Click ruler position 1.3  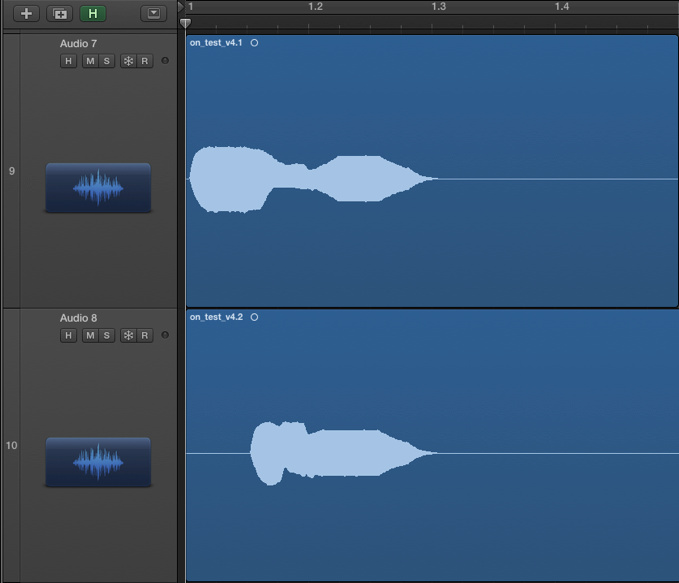coord(439,6)
